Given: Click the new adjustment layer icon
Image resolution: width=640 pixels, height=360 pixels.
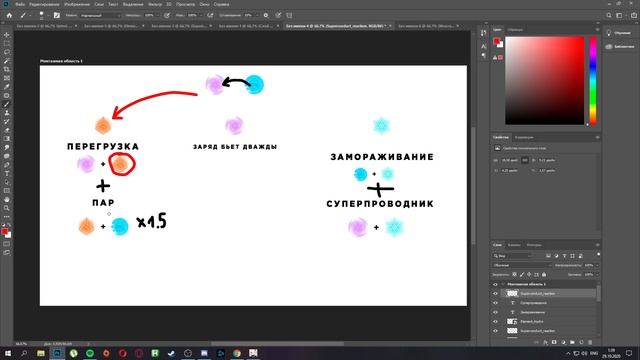Looking at the screenshot, I should tap(563, 342).
